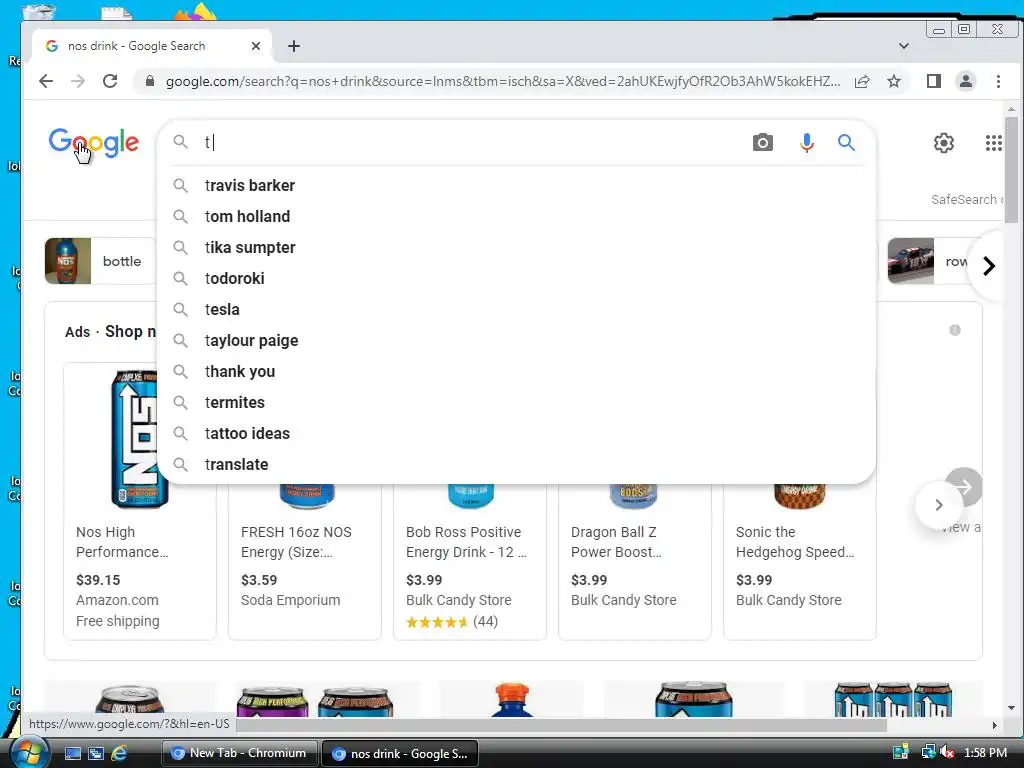Open Nos High Performance Amazon product

(122, 542)
